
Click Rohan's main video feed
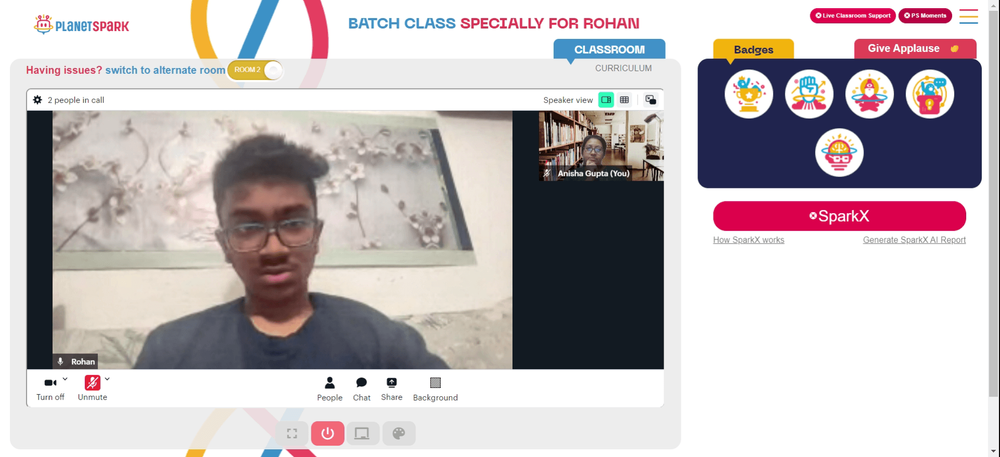pos(282,240)
